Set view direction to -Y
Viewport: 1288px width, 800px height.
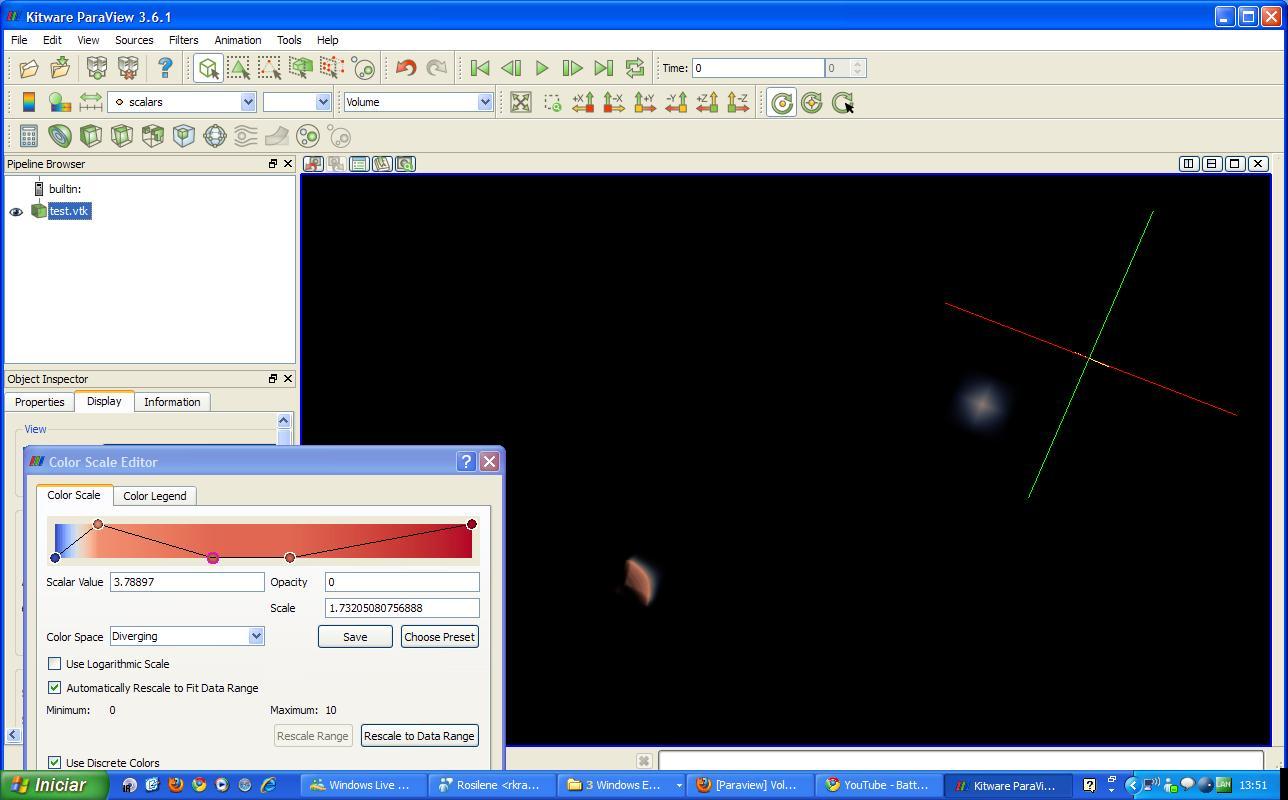click(676, 102)
